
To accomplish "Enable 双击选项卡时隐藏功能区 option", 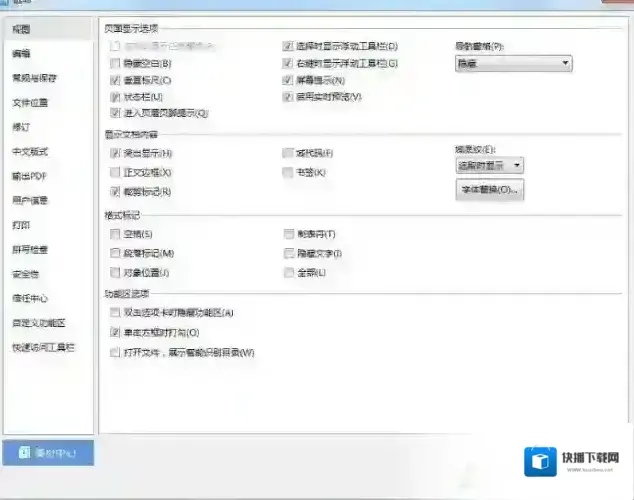I will tap(116, 313).
